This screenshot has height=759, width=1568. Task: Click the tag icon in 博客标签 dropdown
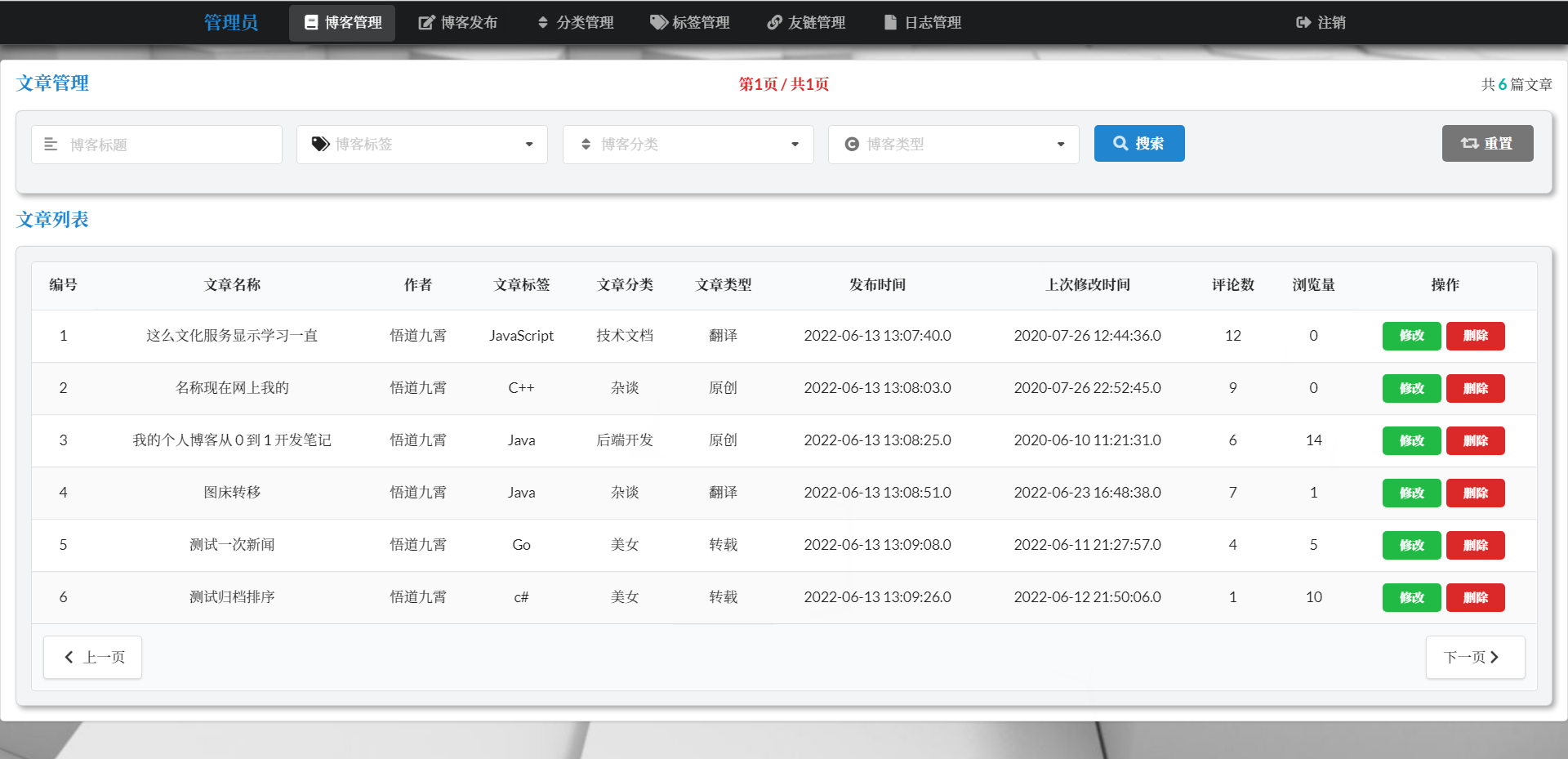(x=320, y=144)
